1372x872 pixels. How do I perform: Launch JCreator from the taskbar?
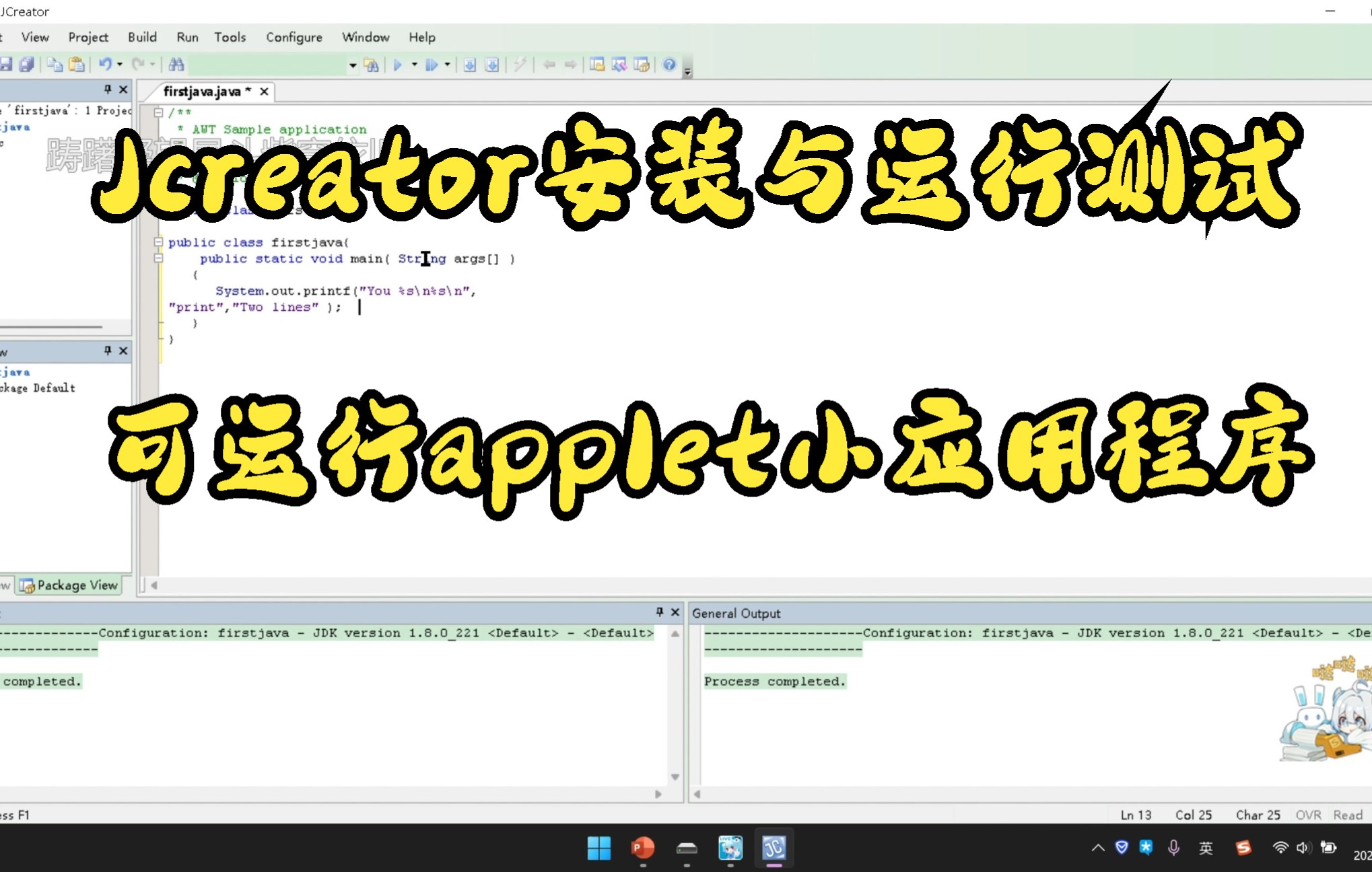click(x=774, y=848)
